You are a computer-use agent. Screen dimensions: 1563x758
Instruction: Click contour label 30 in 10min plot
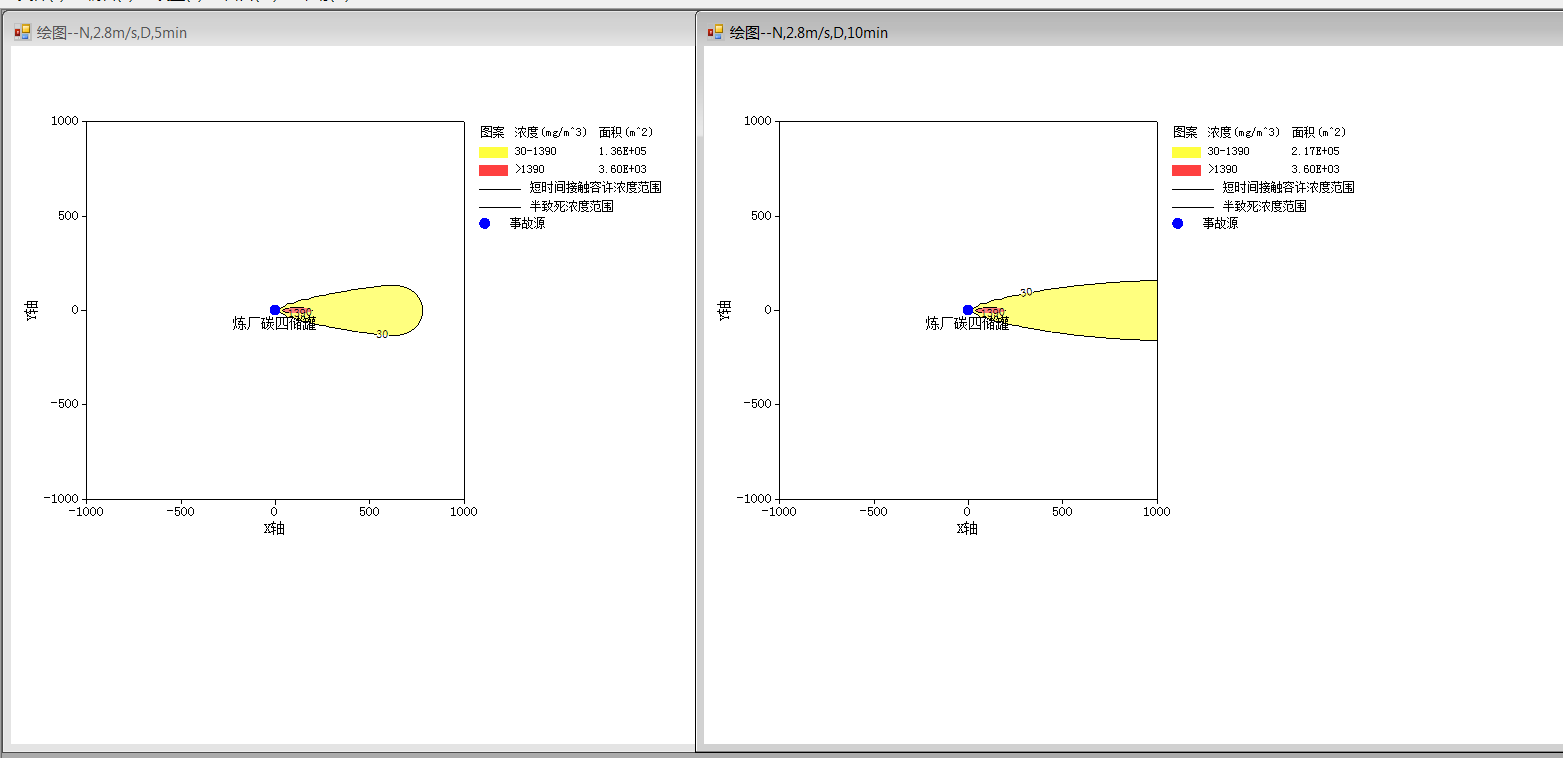(1026, 292)
